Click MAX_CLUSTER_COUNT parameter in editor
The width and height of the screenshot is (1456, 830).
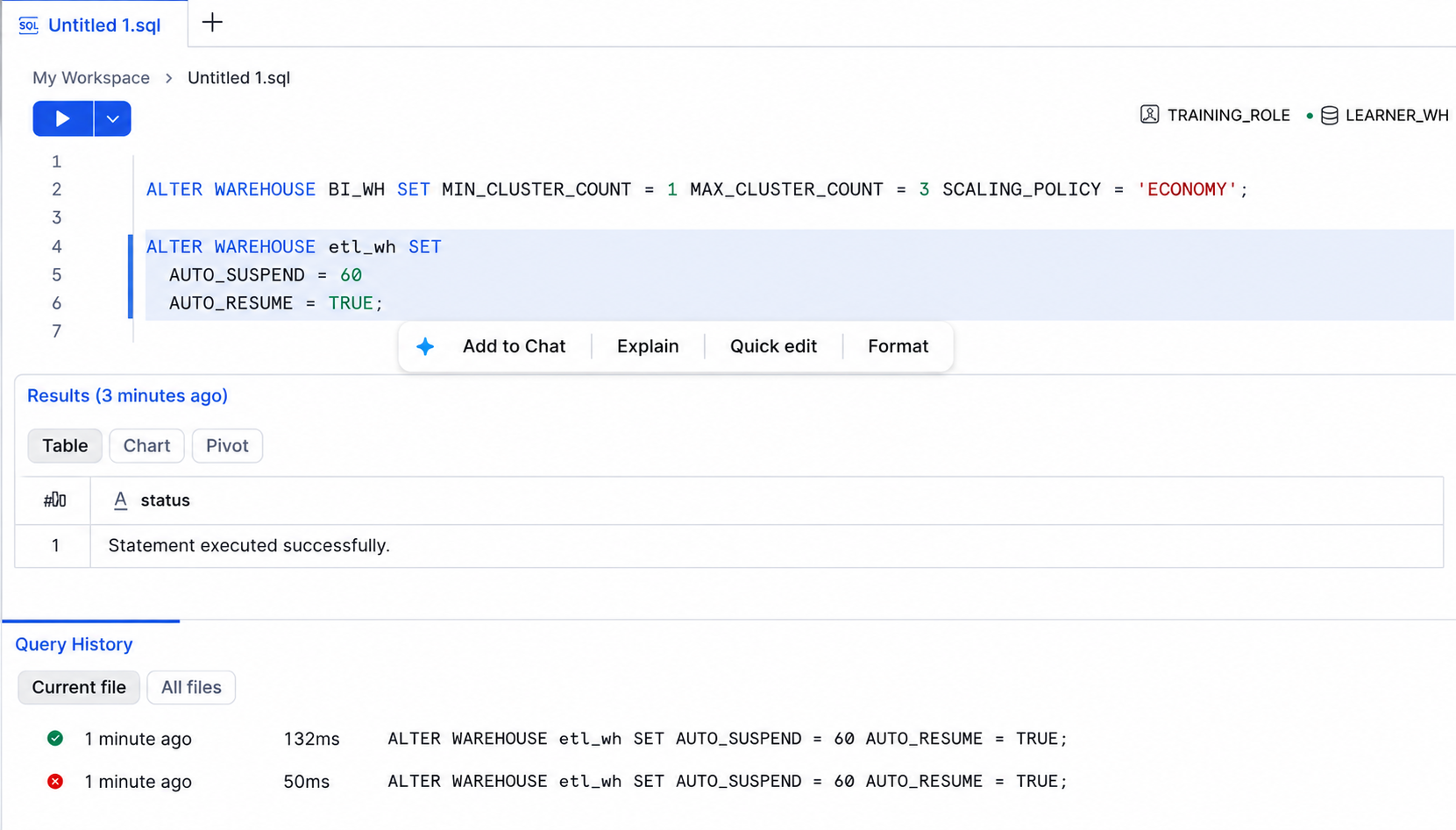click(786, 189)
